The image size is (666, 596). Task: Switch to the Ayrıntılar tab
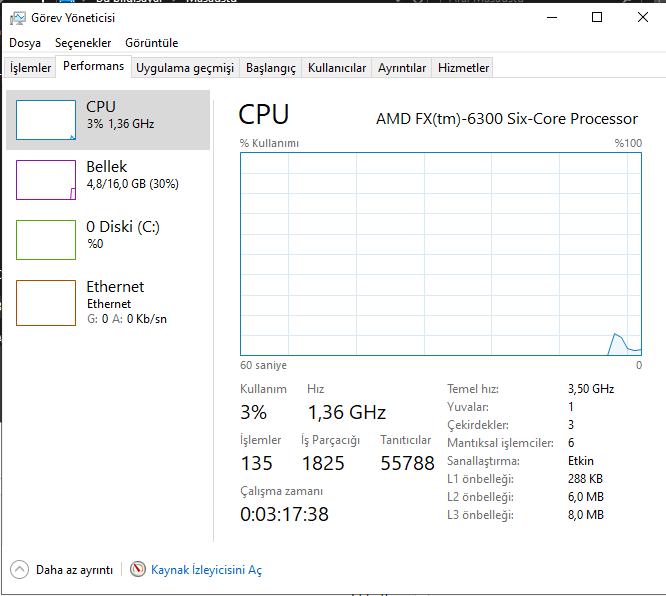[x=402, y=68]
